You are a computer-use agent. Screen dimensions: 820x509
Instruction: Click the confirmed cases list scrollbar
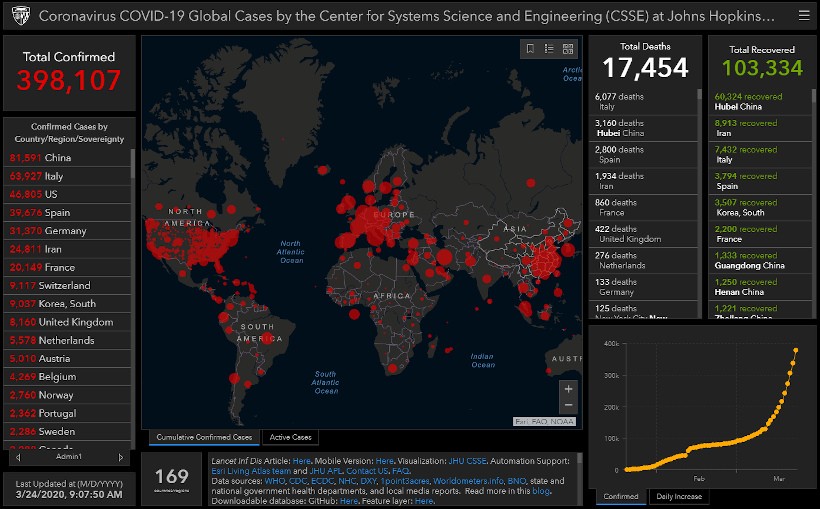point(132,163)
